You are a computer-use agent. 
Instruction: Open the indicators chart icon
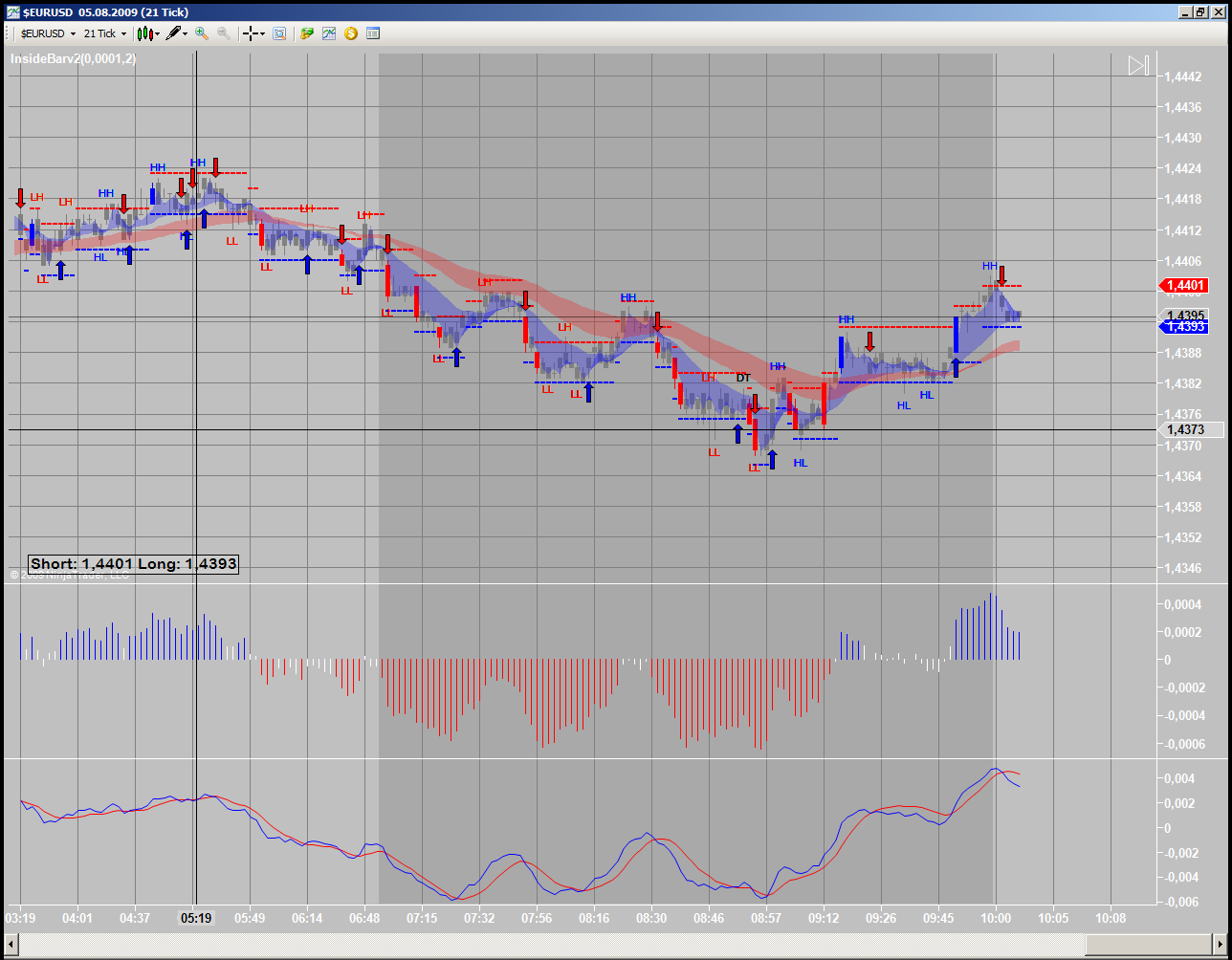(x=329, y=33)
